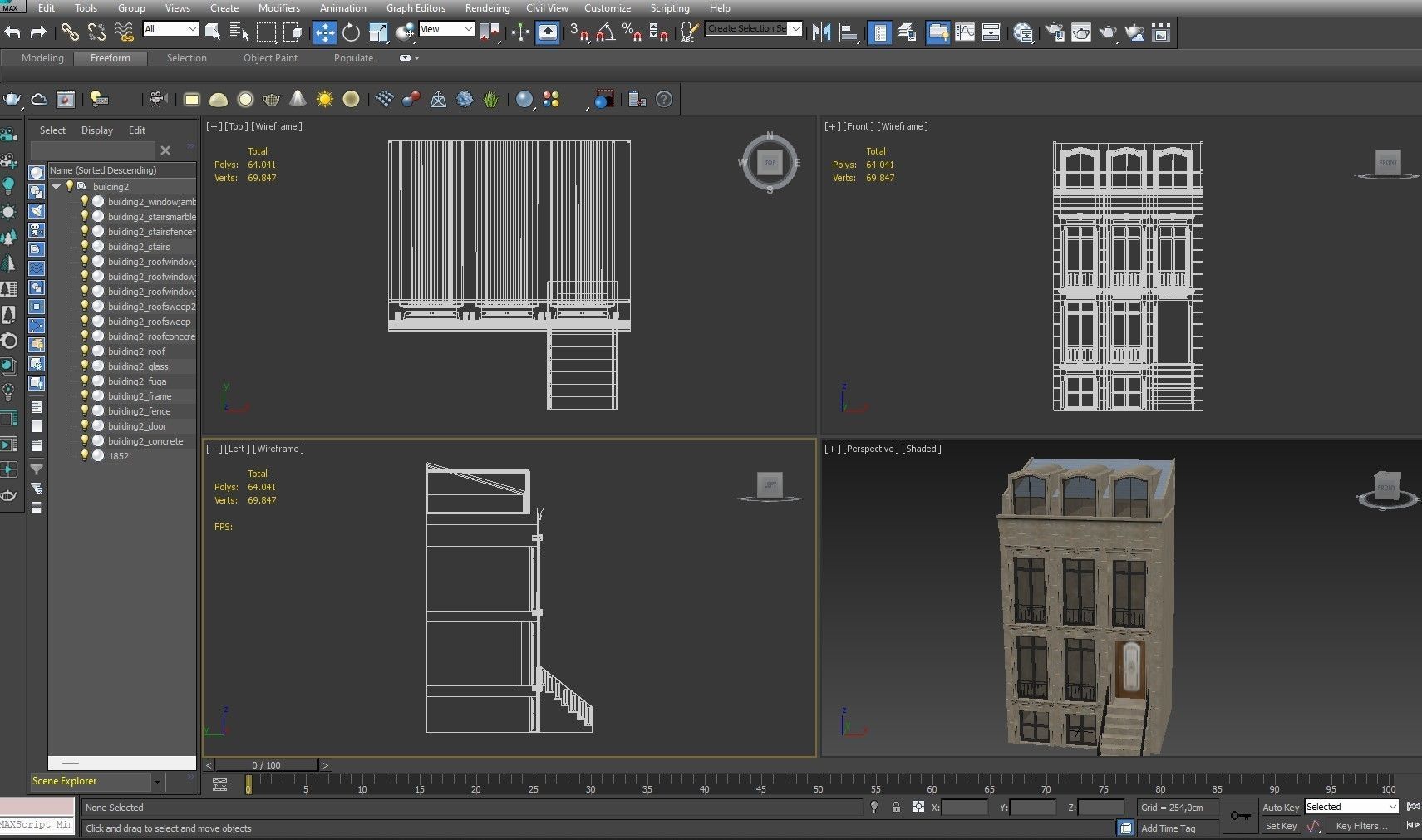Open the Perspective viewport plus menu
The image size is (1422, 840).
(x=832, y=449)
